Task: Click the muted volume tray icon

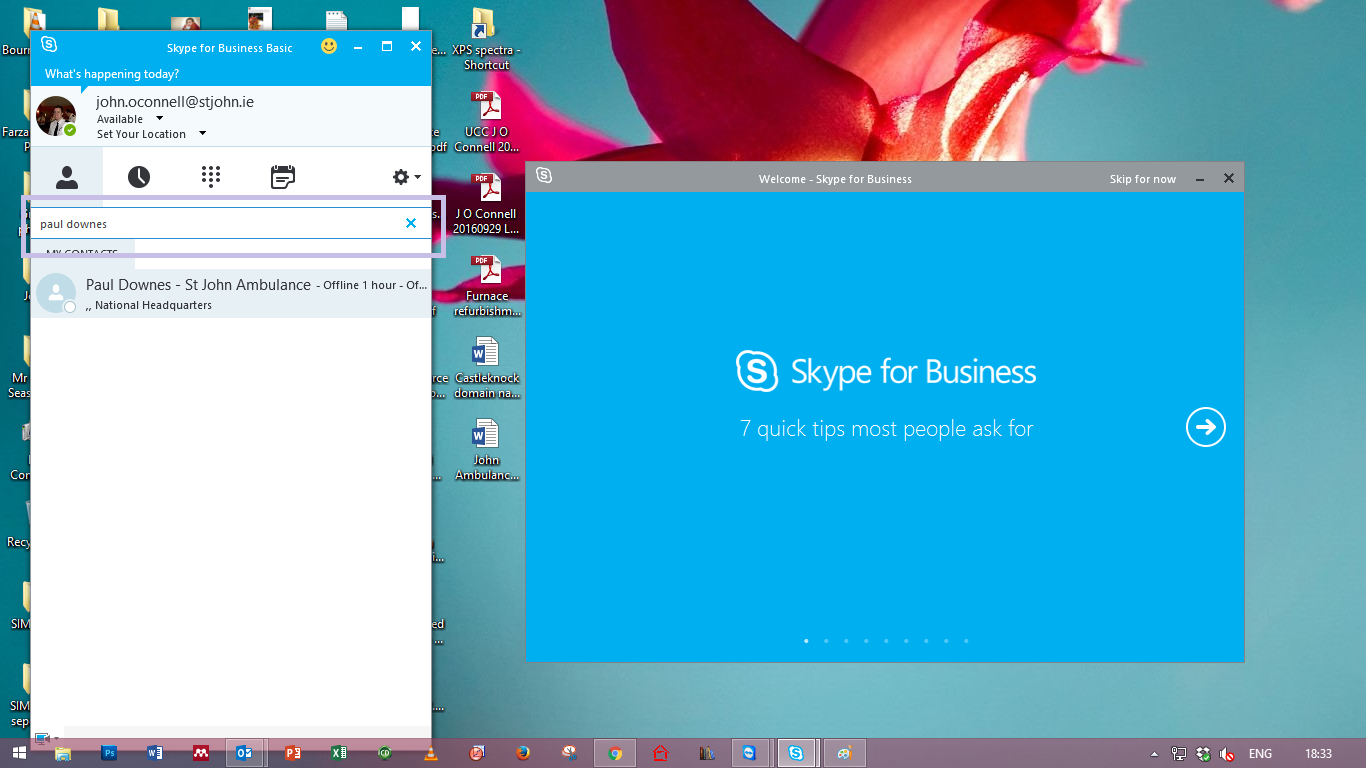Action: pyautogui.click(x=1228, y=754)
